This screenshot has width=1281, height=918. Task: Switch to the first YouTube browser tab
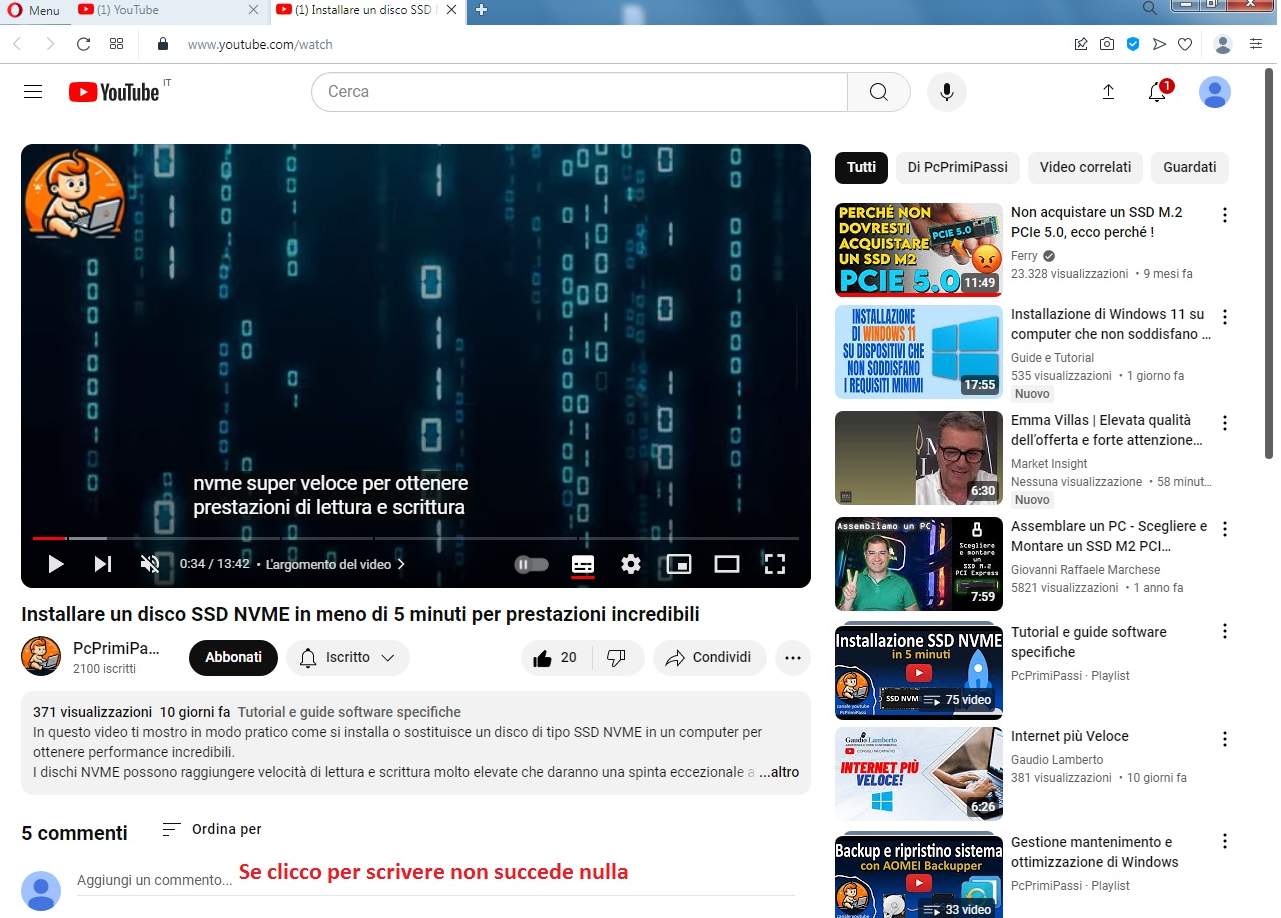click(x=167, y=10)
